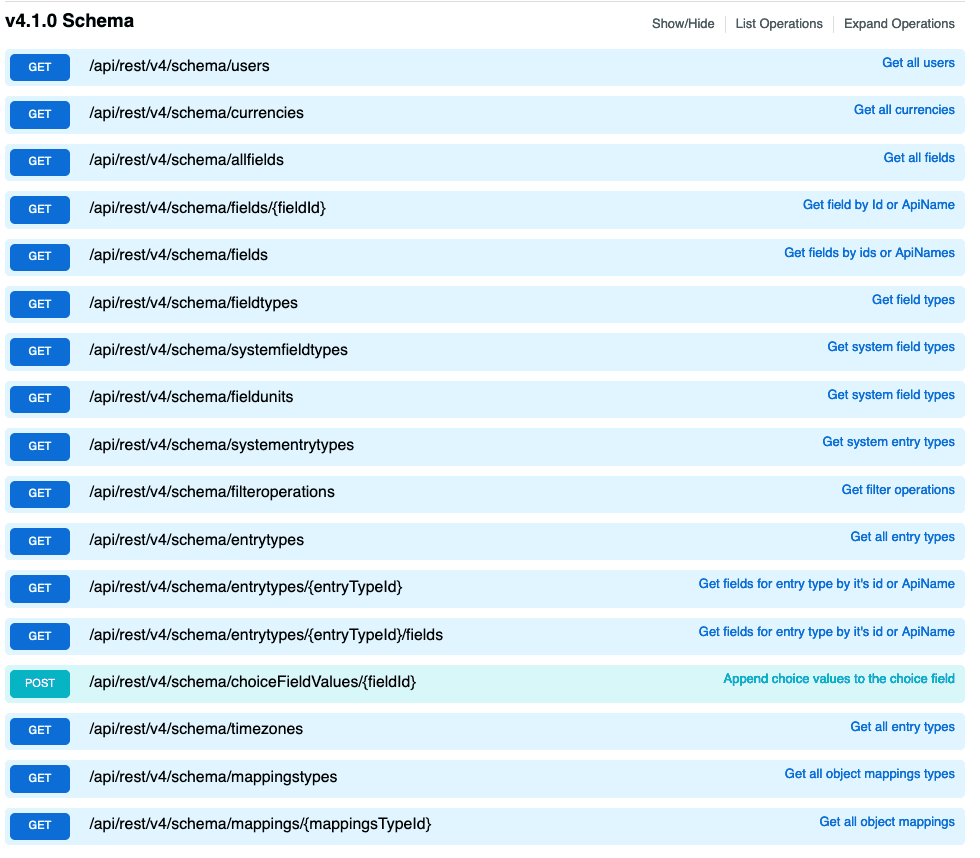Click 'Get fields by ids or ApiNames' description

pyautogui.click(x=869, y=252)
